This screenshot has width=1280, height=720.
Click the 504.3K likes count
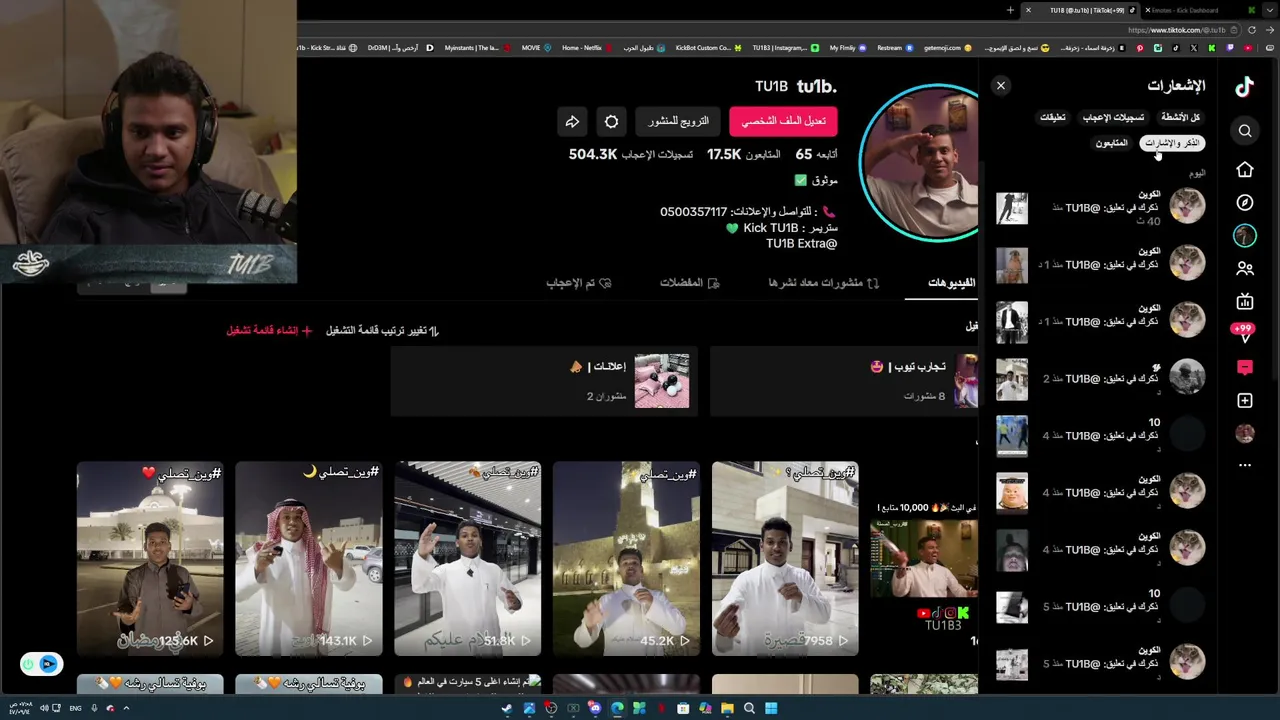(630, 154)
